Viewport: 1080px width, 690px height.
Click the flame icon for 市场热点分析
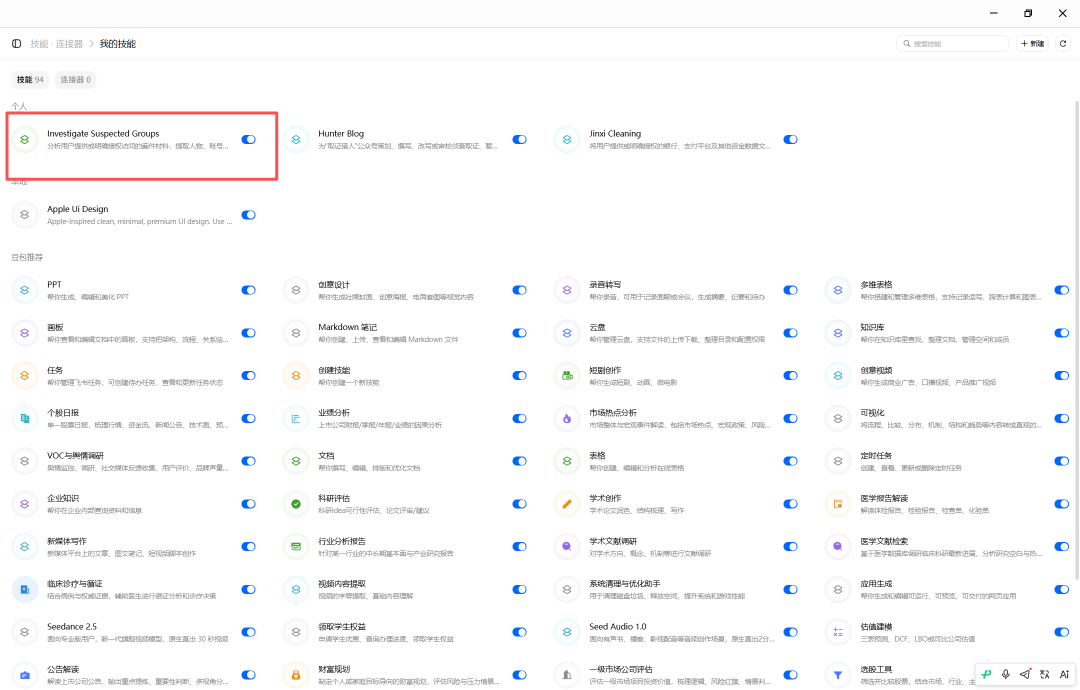click(567, 419)
